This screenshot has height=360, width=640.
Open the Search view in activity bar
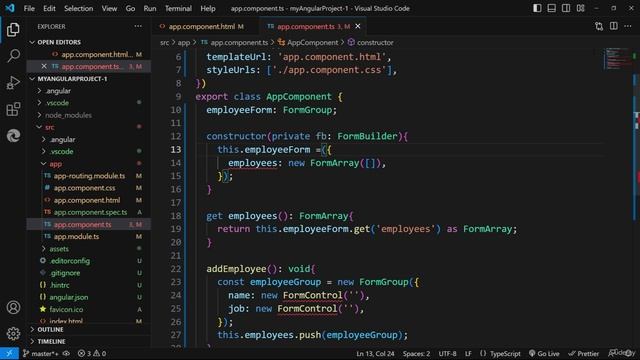coord(13,56)
